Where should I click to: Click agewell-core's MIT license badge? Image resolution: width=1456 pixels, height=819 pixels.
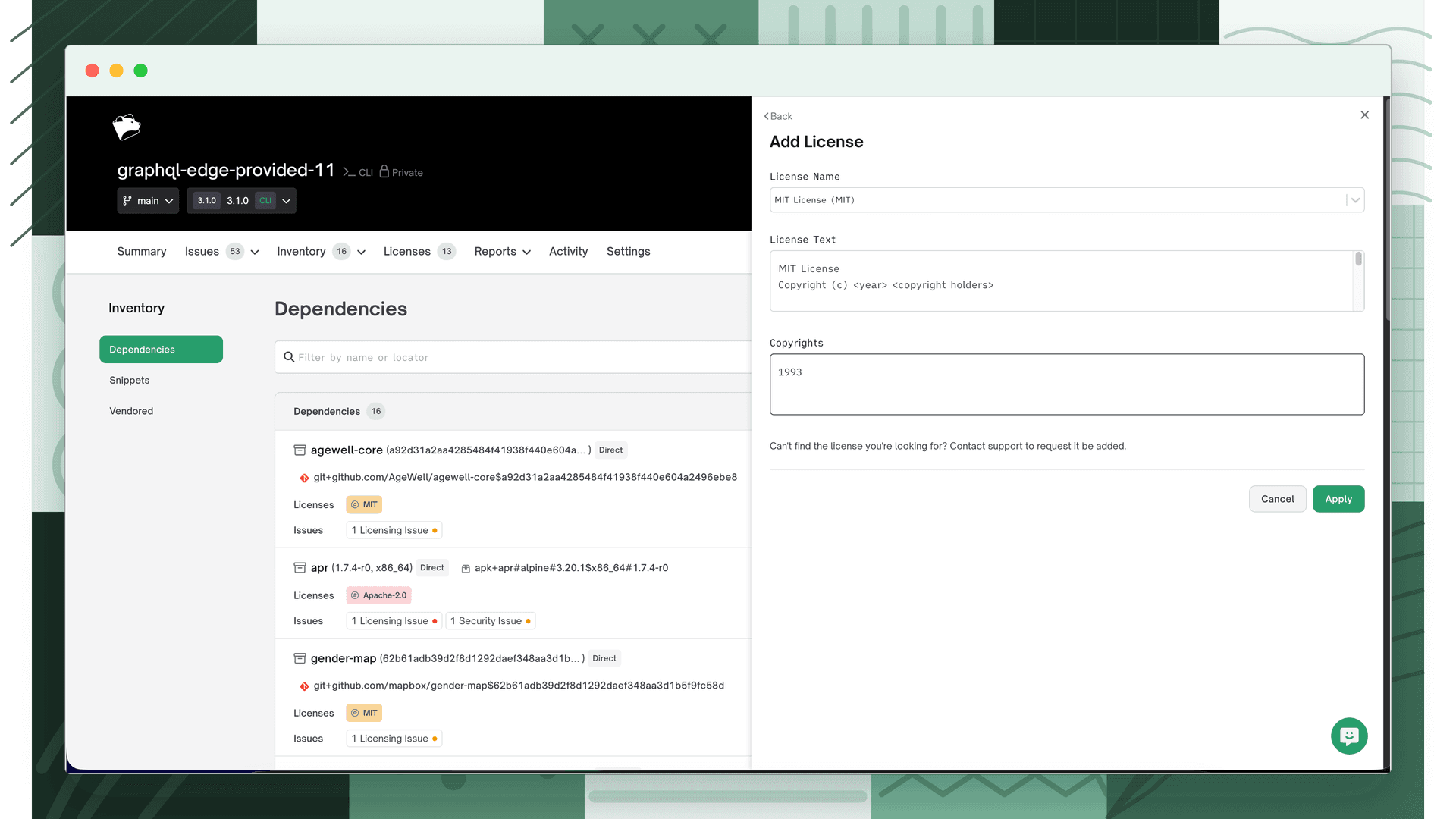click(364, 505)
